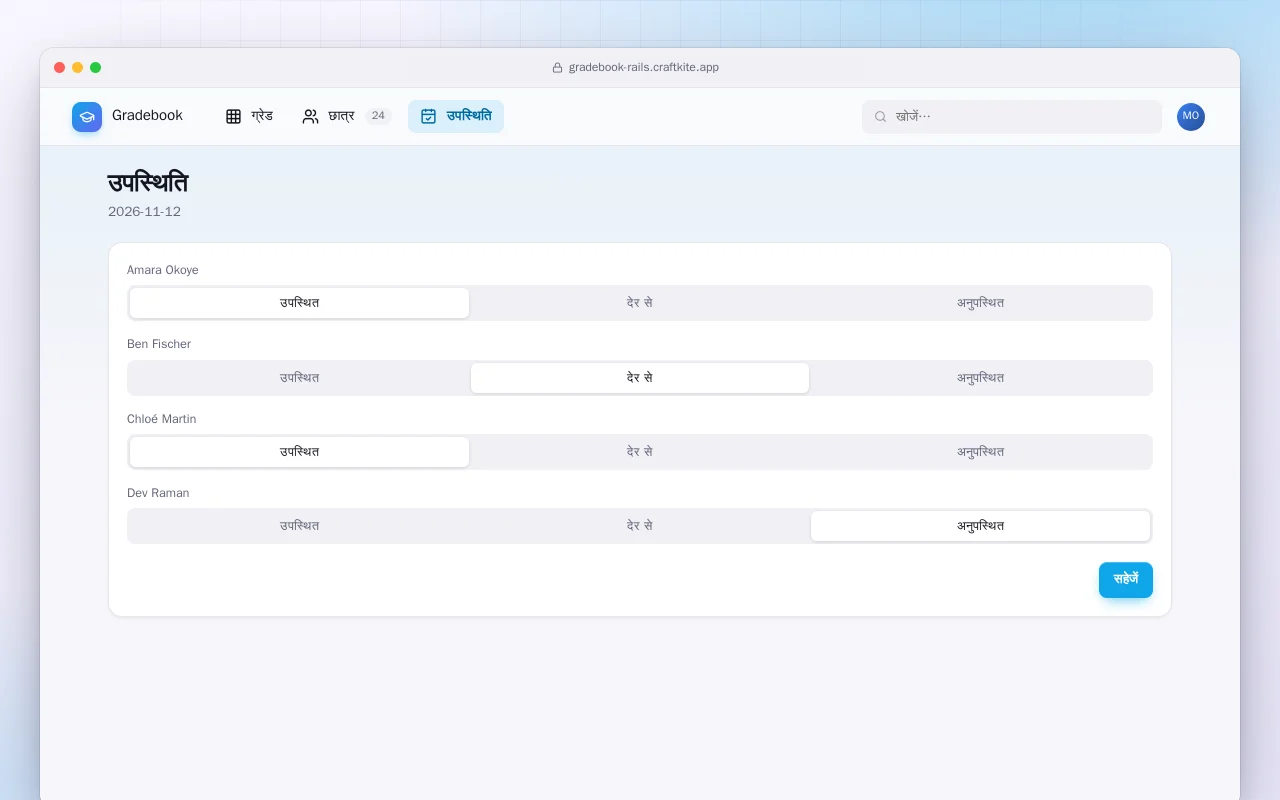Click the date 2026-11-12
Image resolution: width=1280 pixels, height=800 pixels.
click(144, 212)
